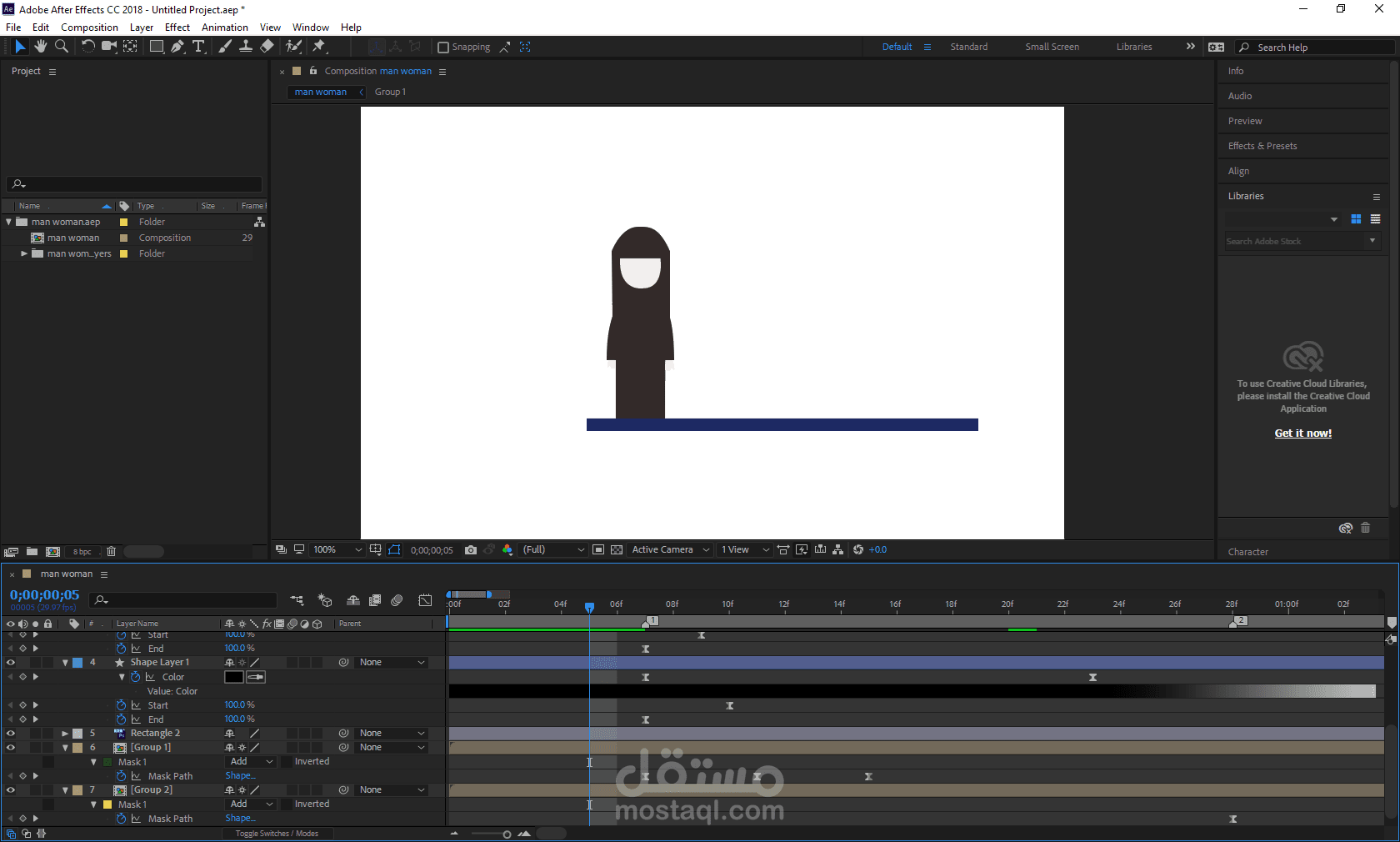Open the Active Camera view dropdown
Image resolution: width=1400 pixels, height=842 pixels.
(671, 550)
